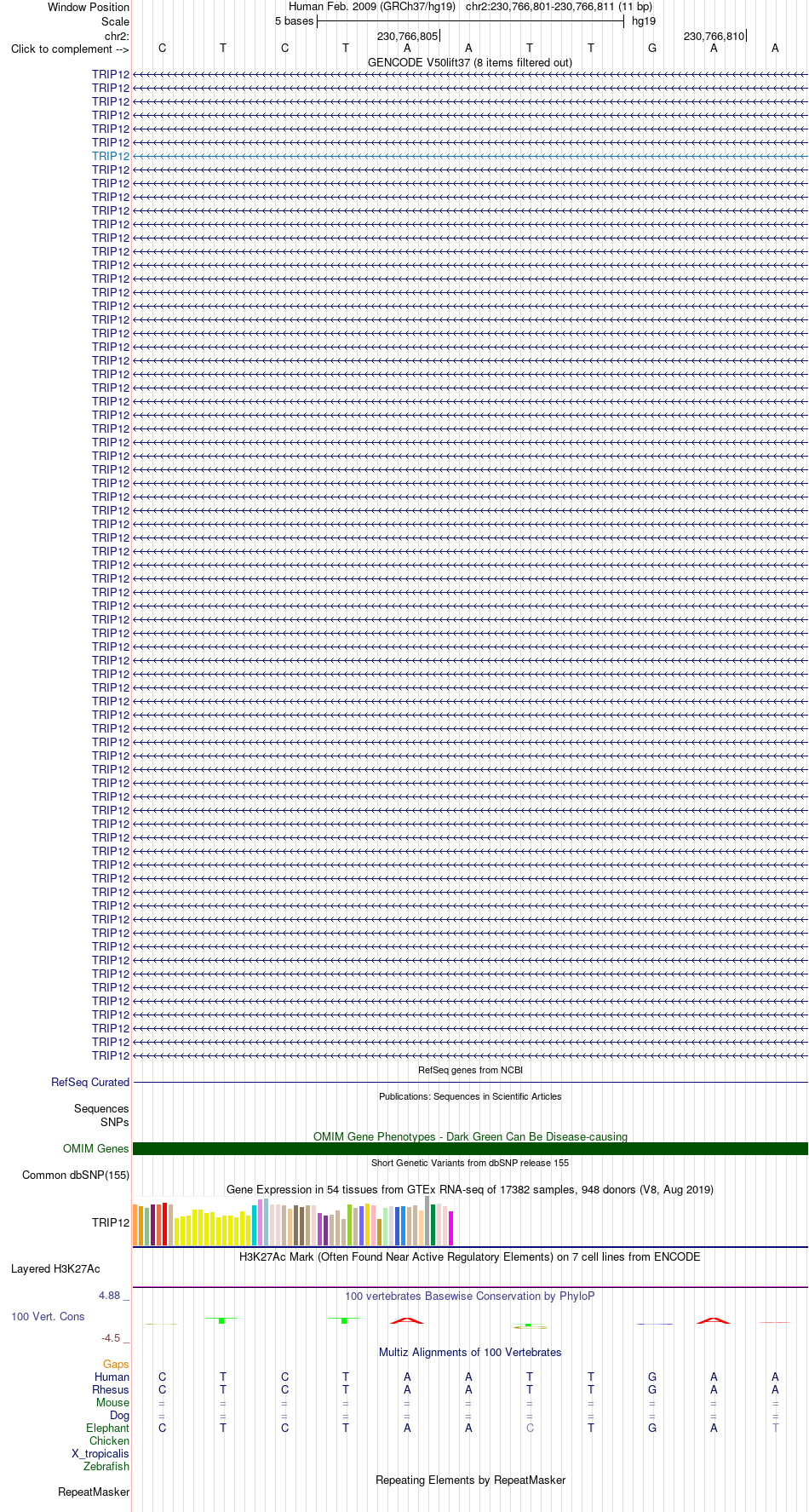This screenshot has height=1512, width=809.
Task: Click the SNPs label
Action: (x=115, y=1122)
